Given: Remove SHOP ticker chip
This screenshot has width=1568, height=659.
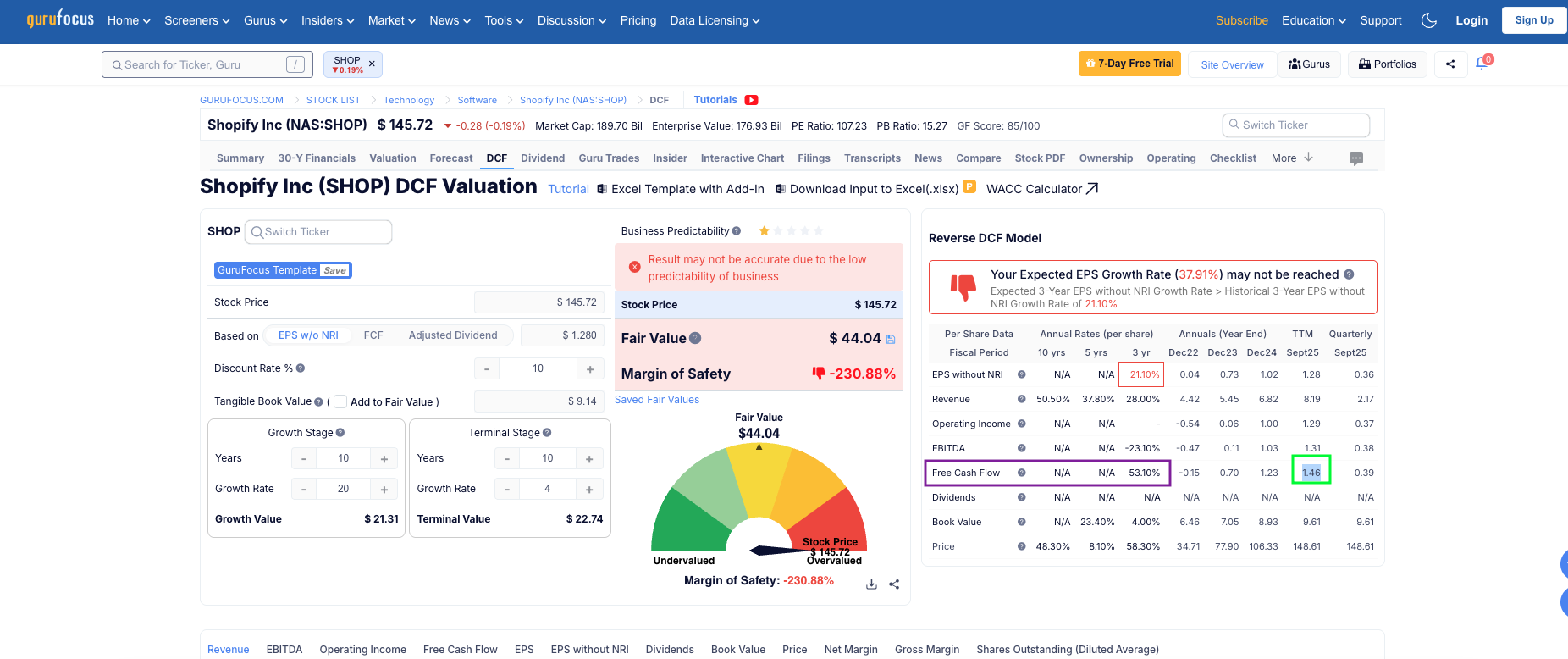Looking at the screenshot, I should click(x=372, y=64).
